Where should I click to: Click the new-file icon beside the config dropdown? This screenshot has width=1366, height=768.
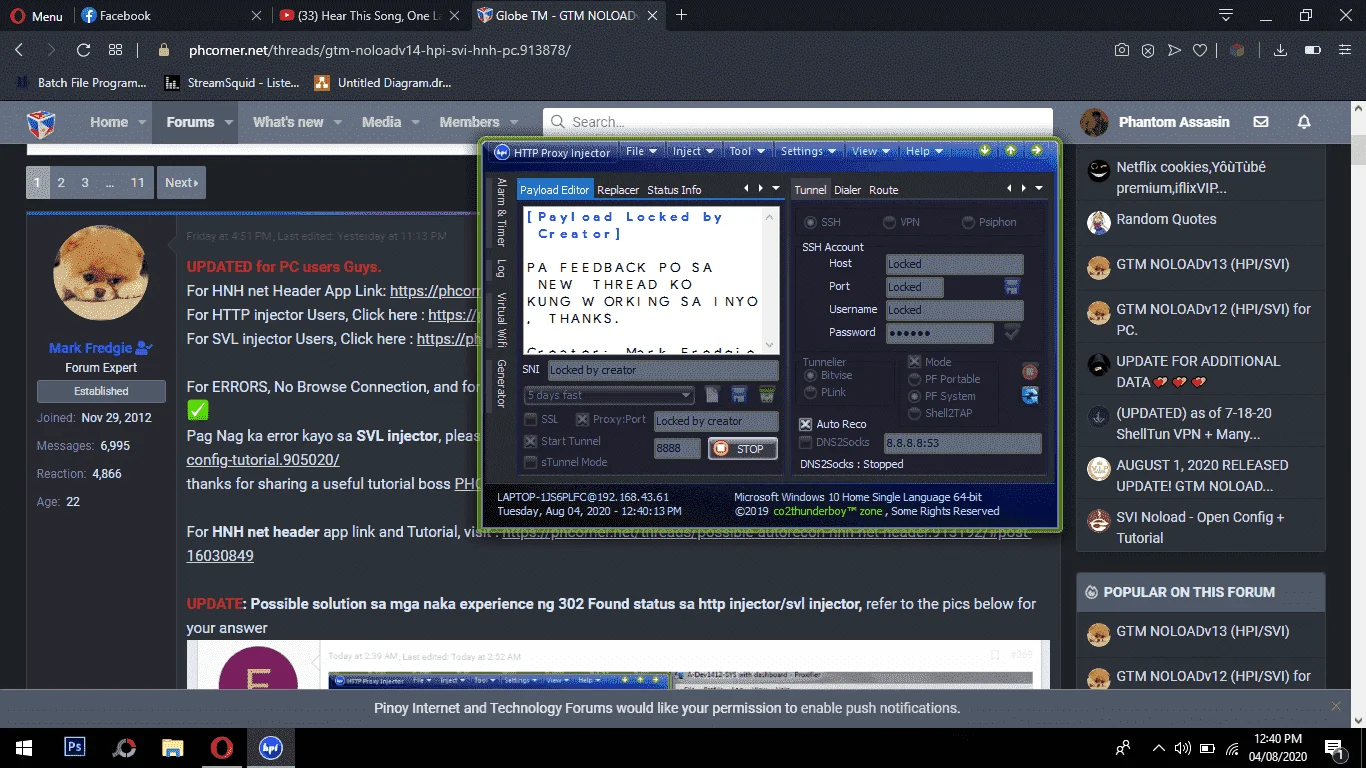coord(712,395)
